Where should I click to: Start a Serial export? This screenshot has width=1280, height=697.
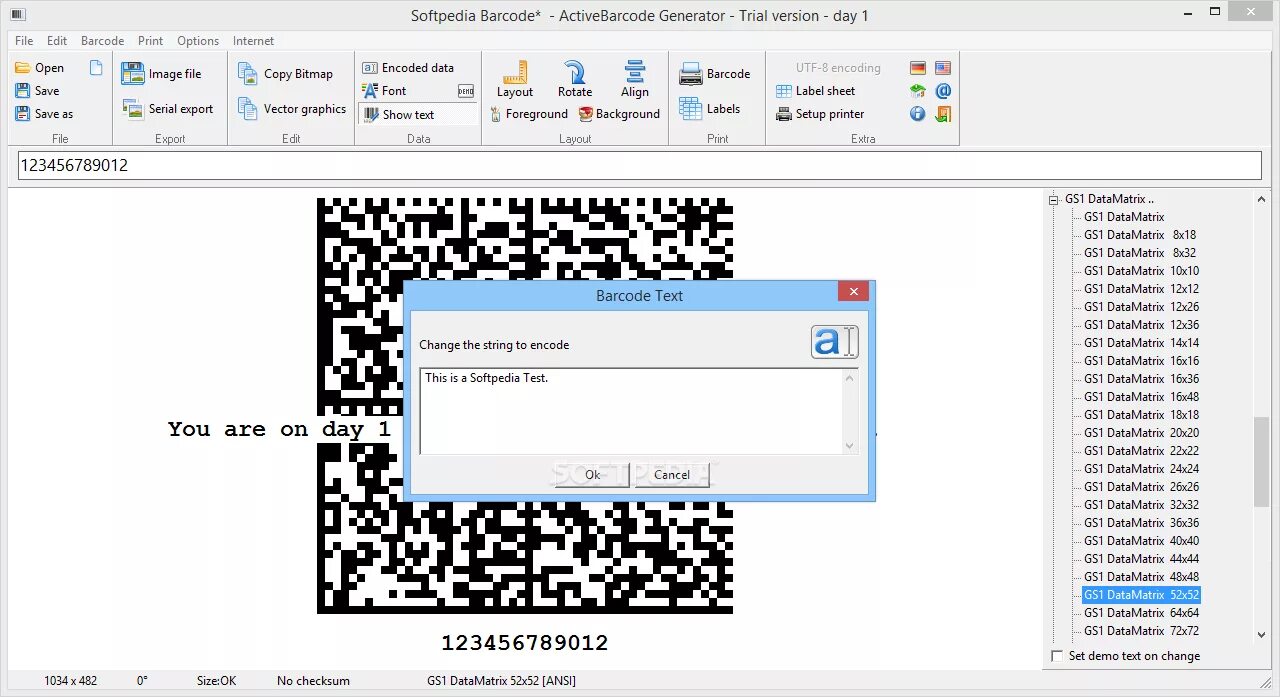coord(167,109)
